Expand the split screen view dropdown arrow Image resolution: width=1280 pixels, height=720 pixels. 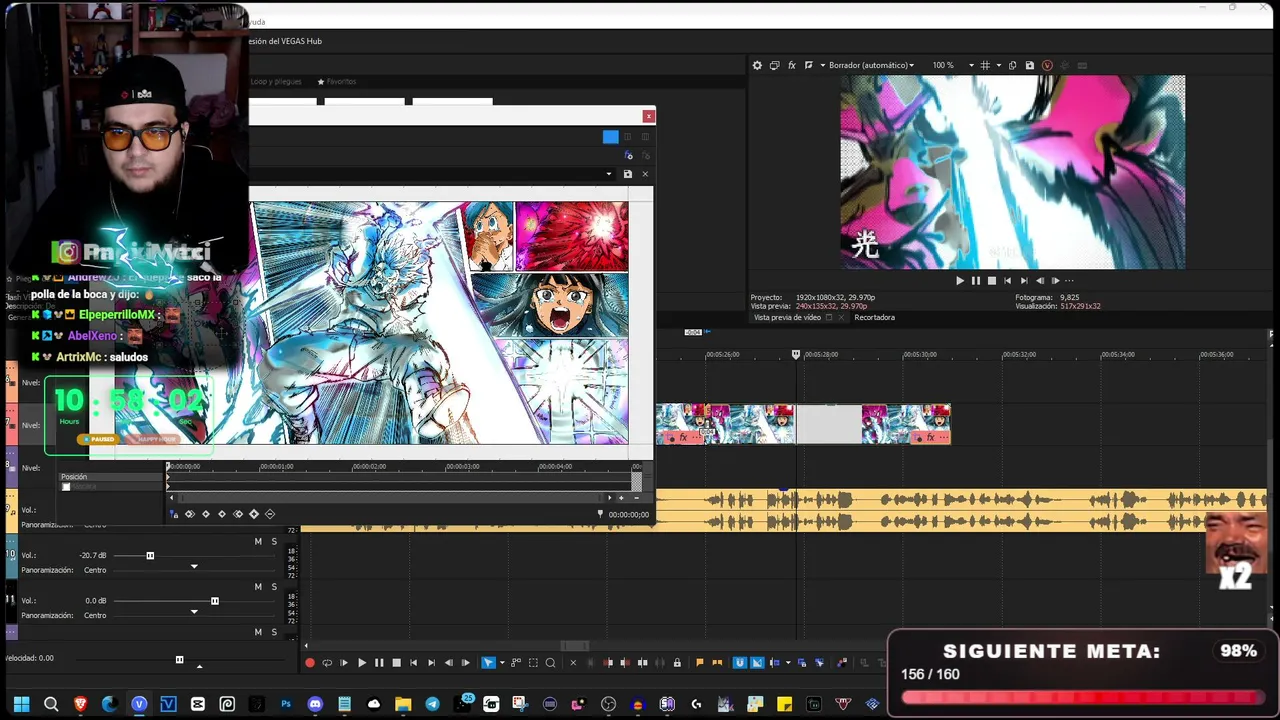(x=822, y=65)
